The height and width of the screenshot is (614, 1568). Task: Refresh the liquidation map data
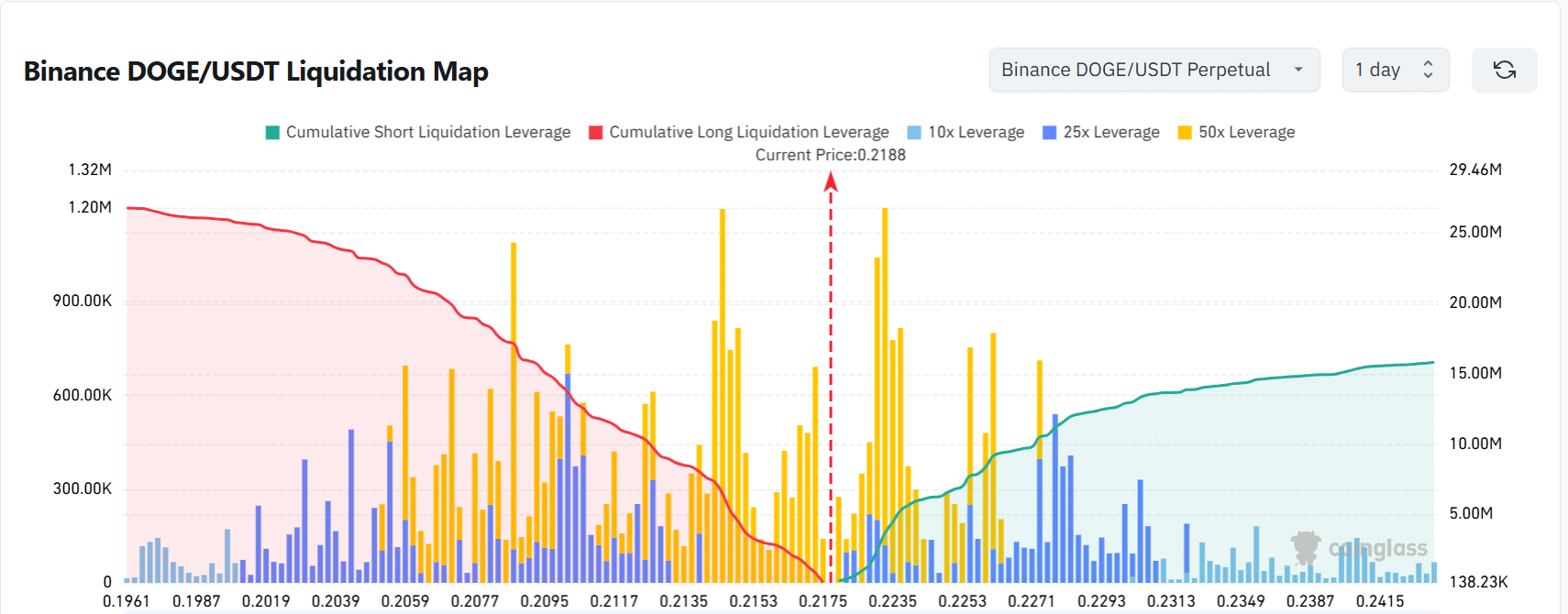1504,70
